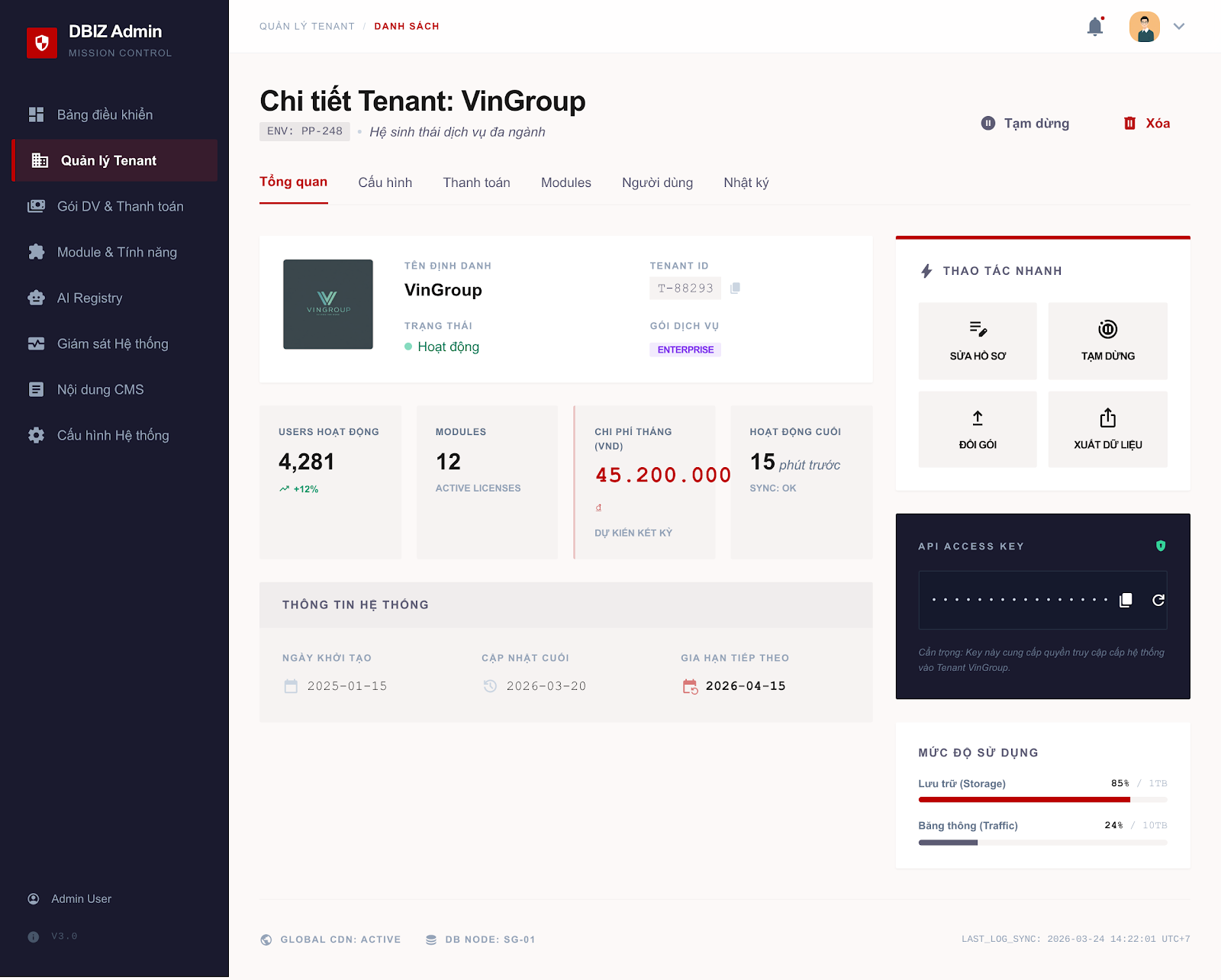Click the 12 active licenses value
The image size is (1221, 980).
click(x=449, y=462)
